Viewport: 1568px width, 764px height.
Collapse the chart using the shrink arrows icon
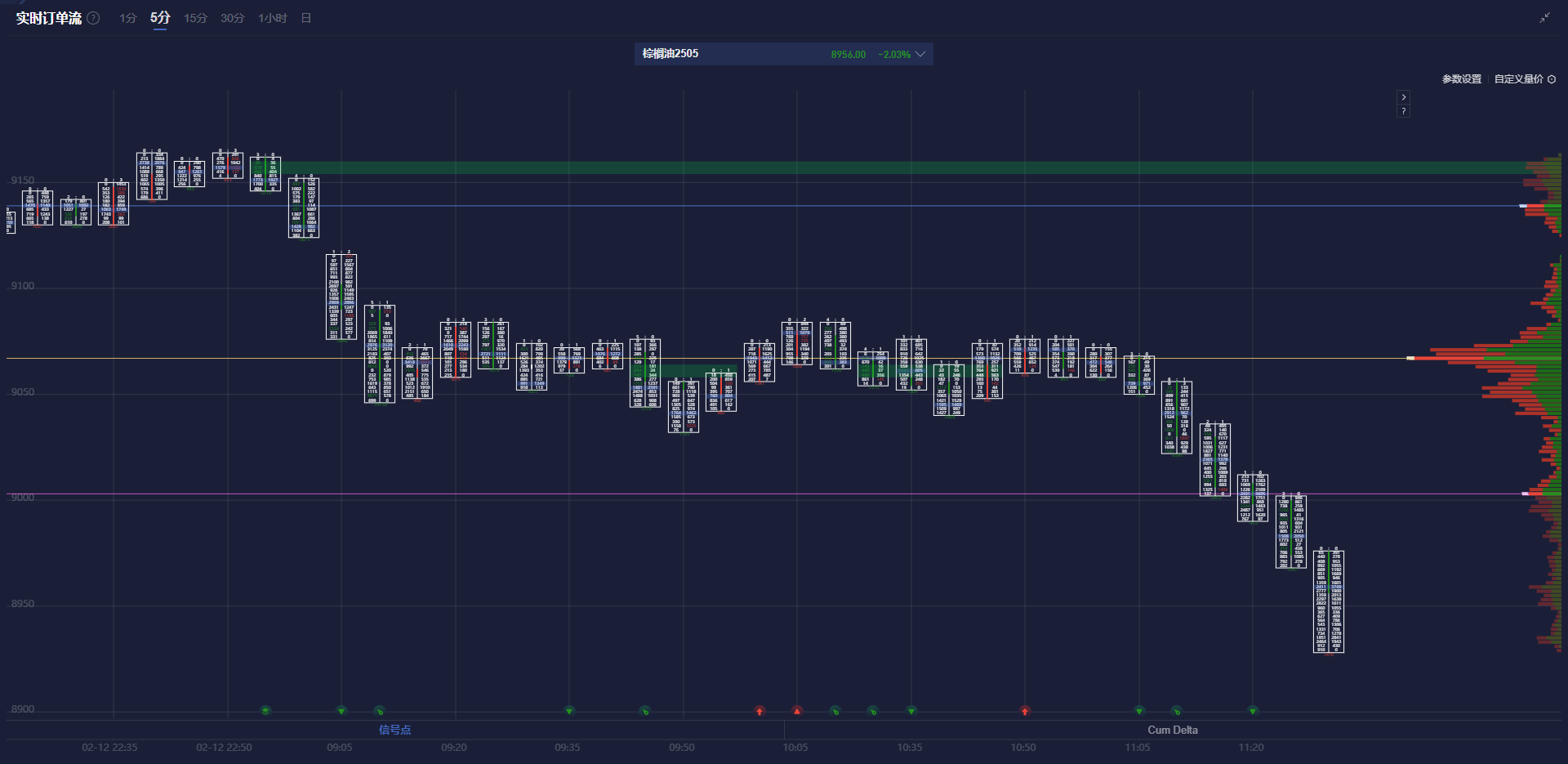click(1544, 18)
